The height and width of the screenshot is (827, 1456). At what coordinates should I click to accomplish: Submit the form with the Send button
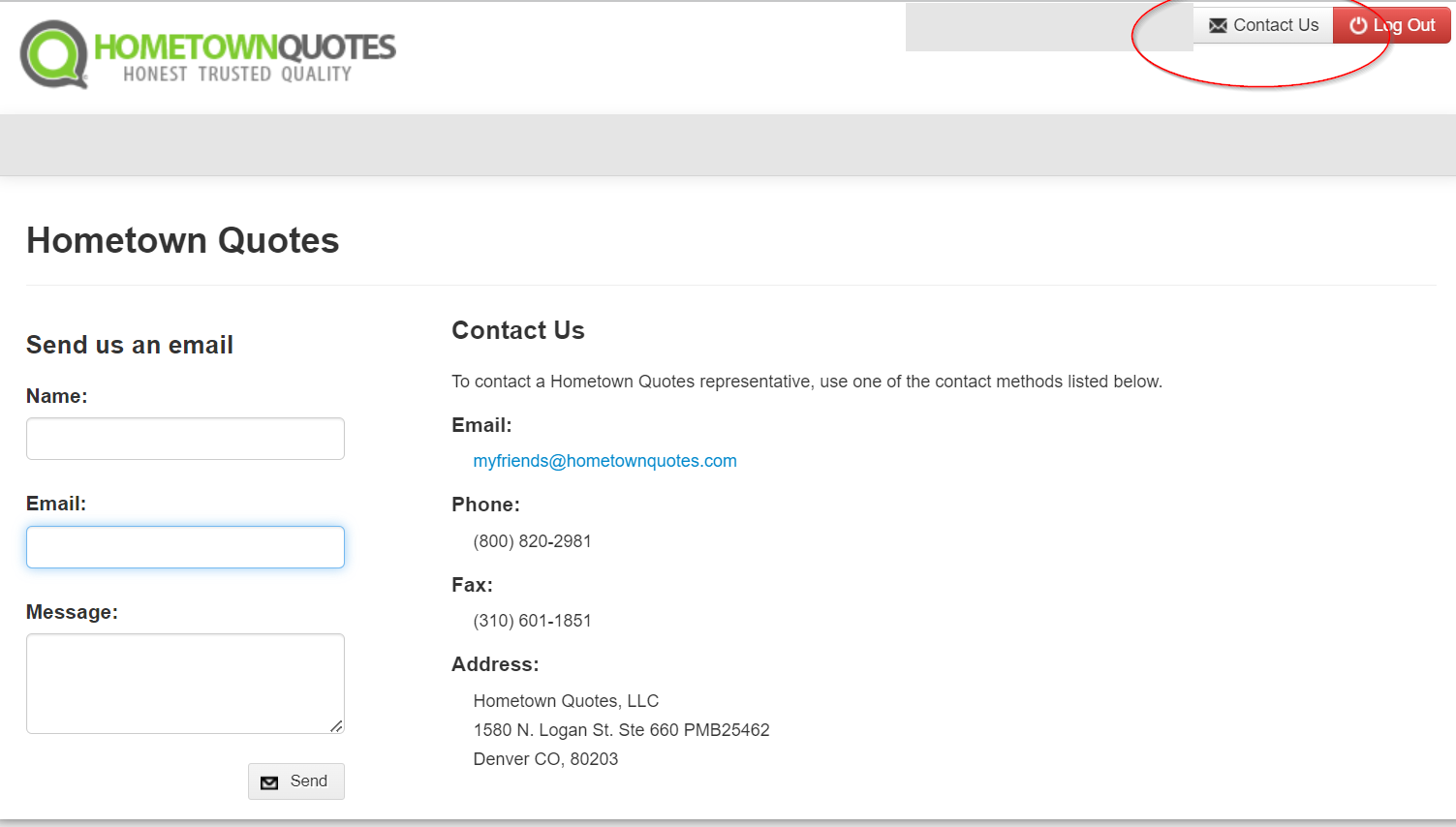pyautogui.click(x=296, y=781)
